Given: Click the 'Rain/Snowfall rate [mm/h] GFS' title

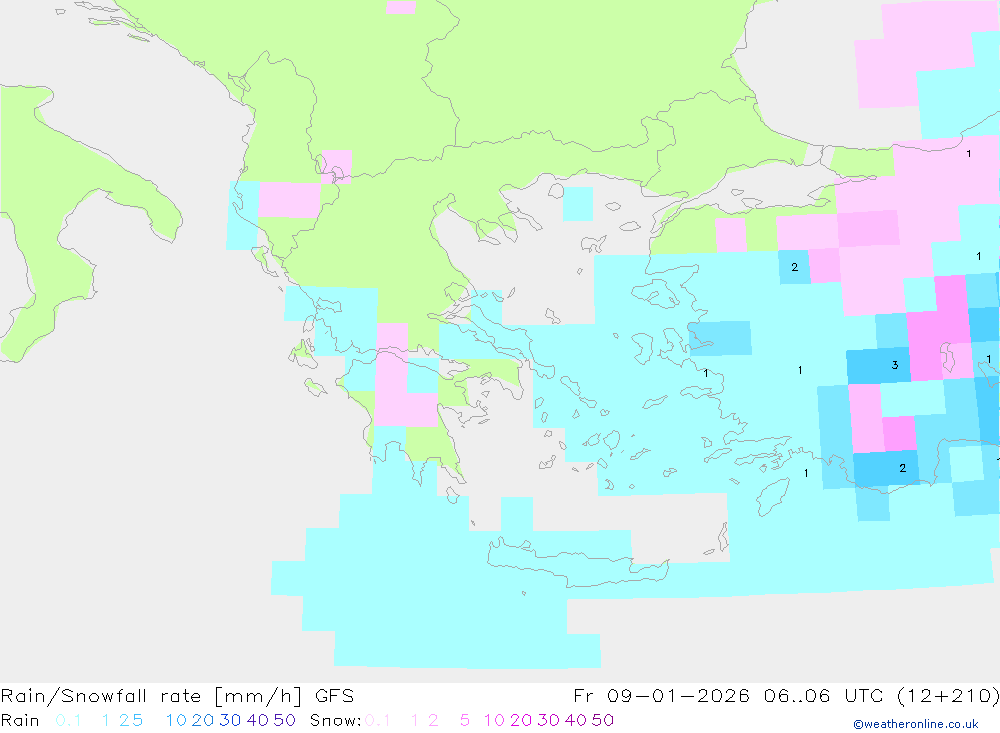Looking at the screenshot, I should [177, 696].
